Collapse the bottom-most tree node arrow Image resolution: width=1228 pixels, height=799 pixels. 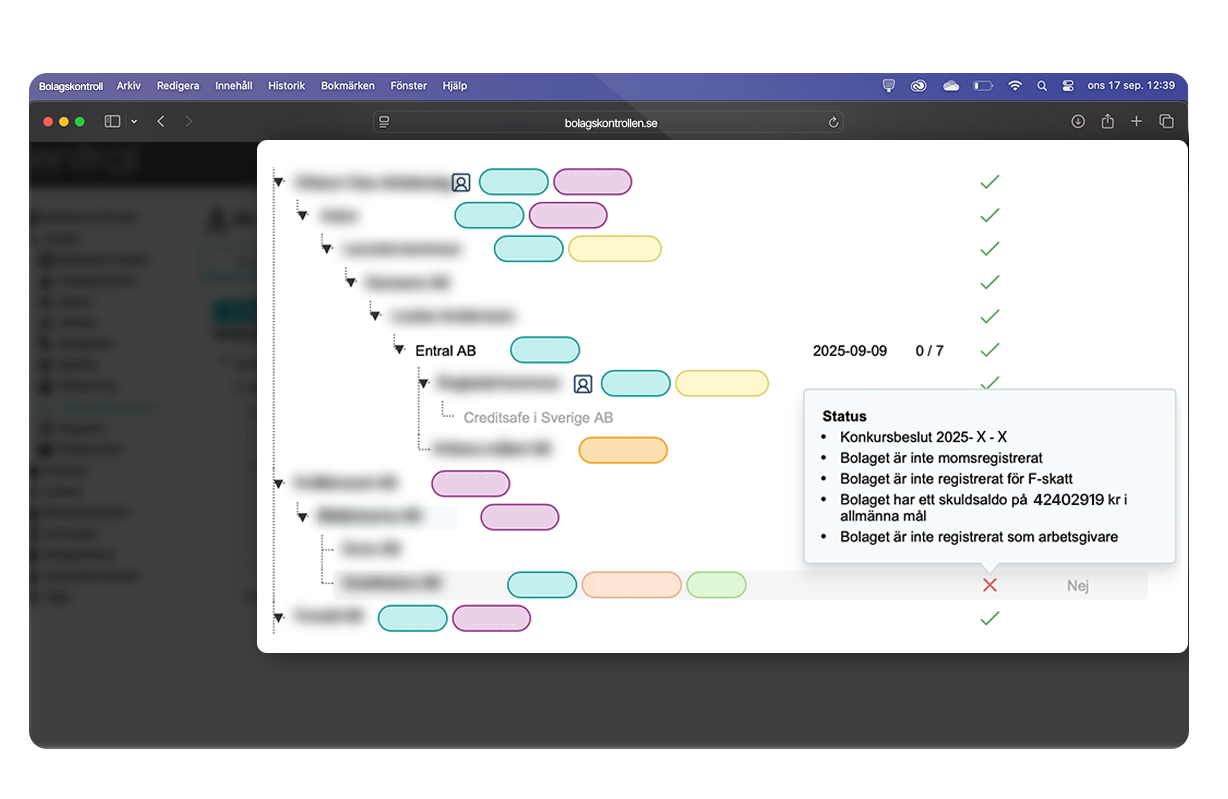click(x=278, y=619)
